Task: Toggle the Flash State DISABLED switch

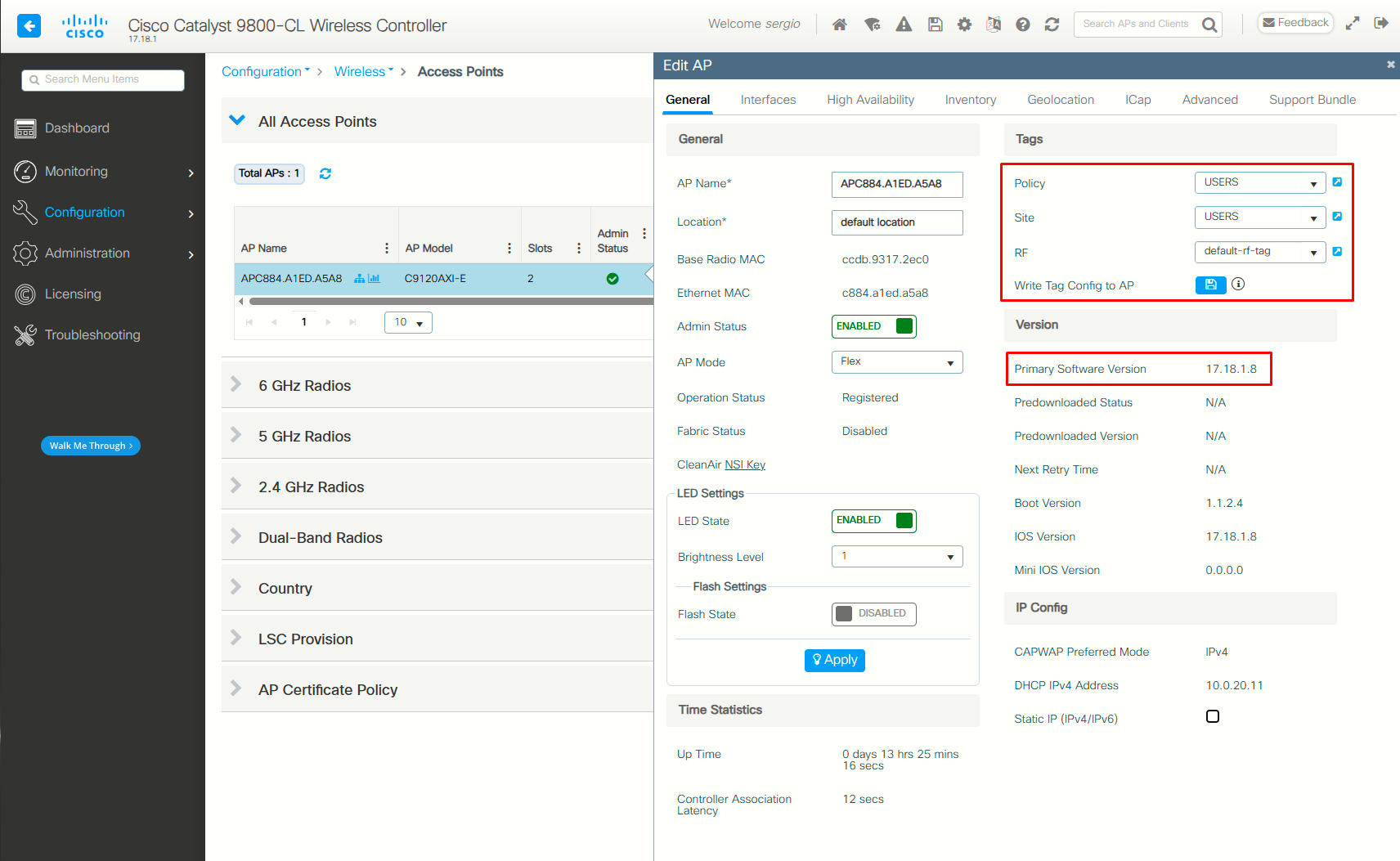Action: 874,614
